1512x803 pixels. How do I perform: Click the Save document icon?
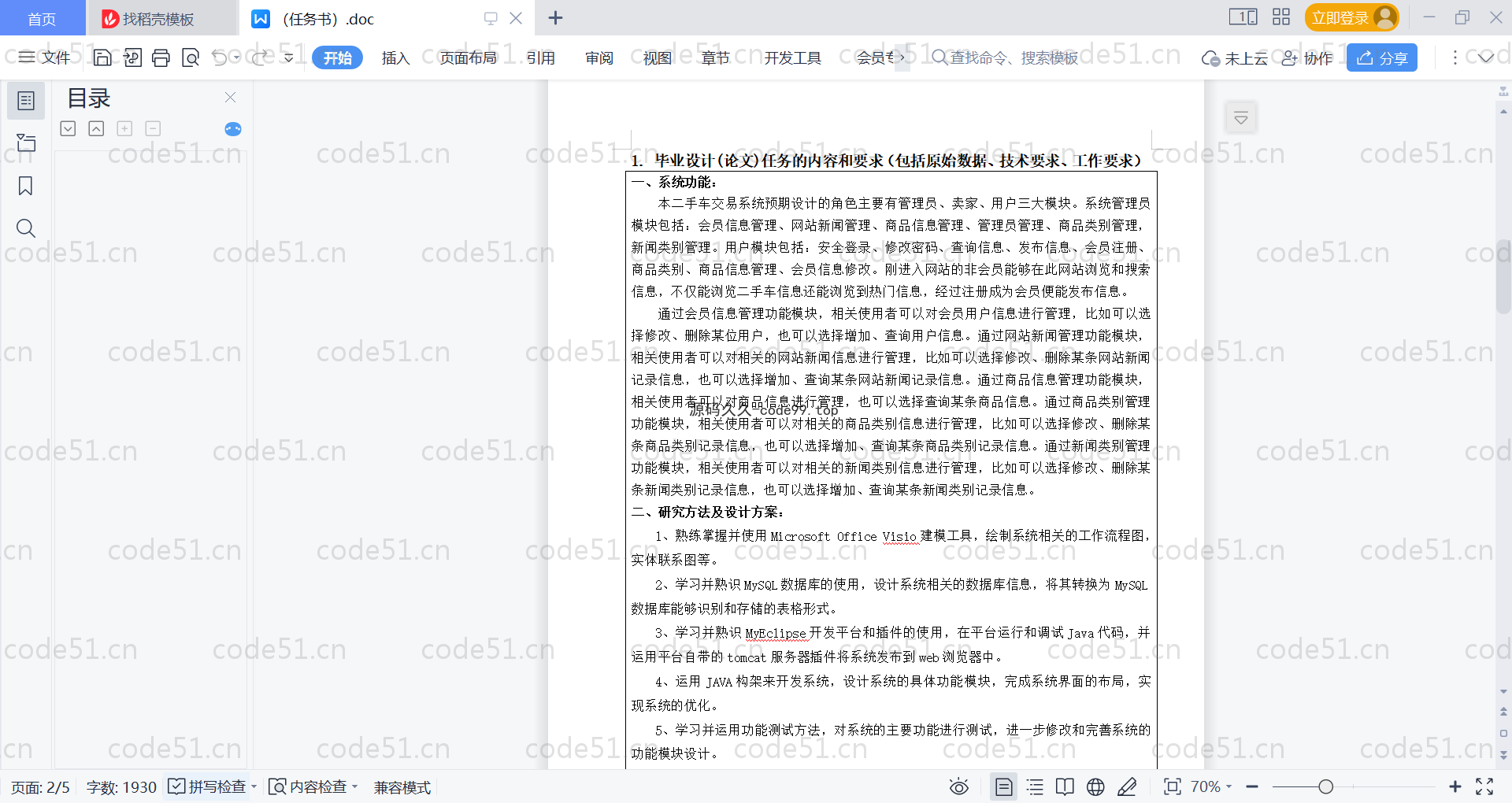pyautogui.click(x=102, y=57)
